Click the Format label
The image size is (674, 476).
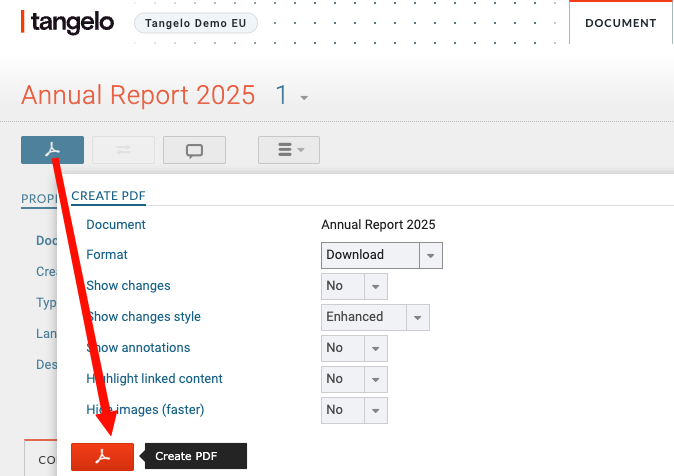(107, 255)
